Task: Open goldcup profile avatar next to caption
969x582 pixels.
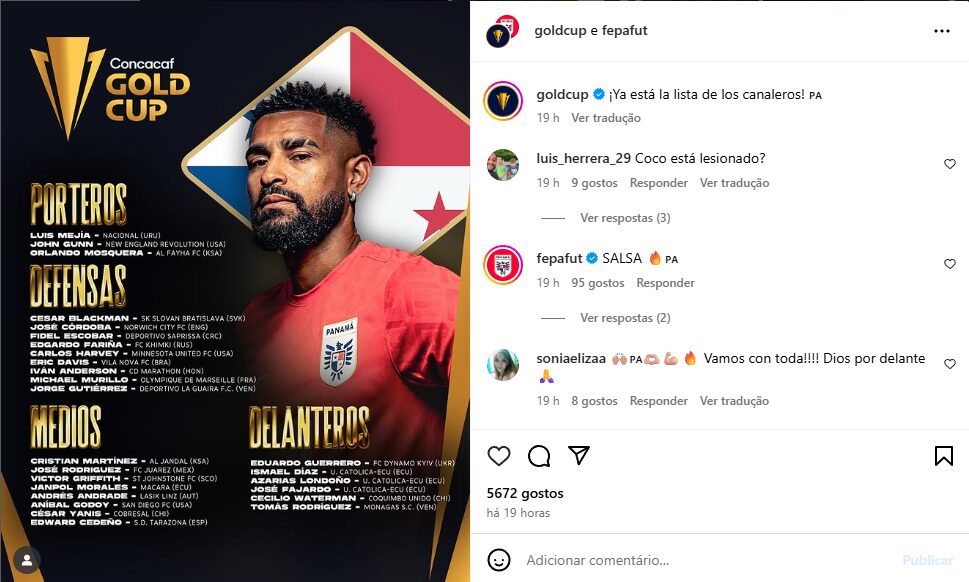Action: tap(503, 101)
